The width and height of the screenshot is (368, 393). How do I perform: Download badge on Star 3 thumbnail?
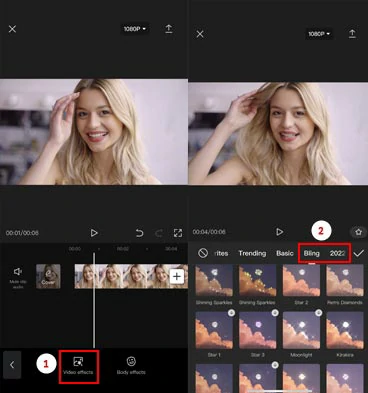275,313
